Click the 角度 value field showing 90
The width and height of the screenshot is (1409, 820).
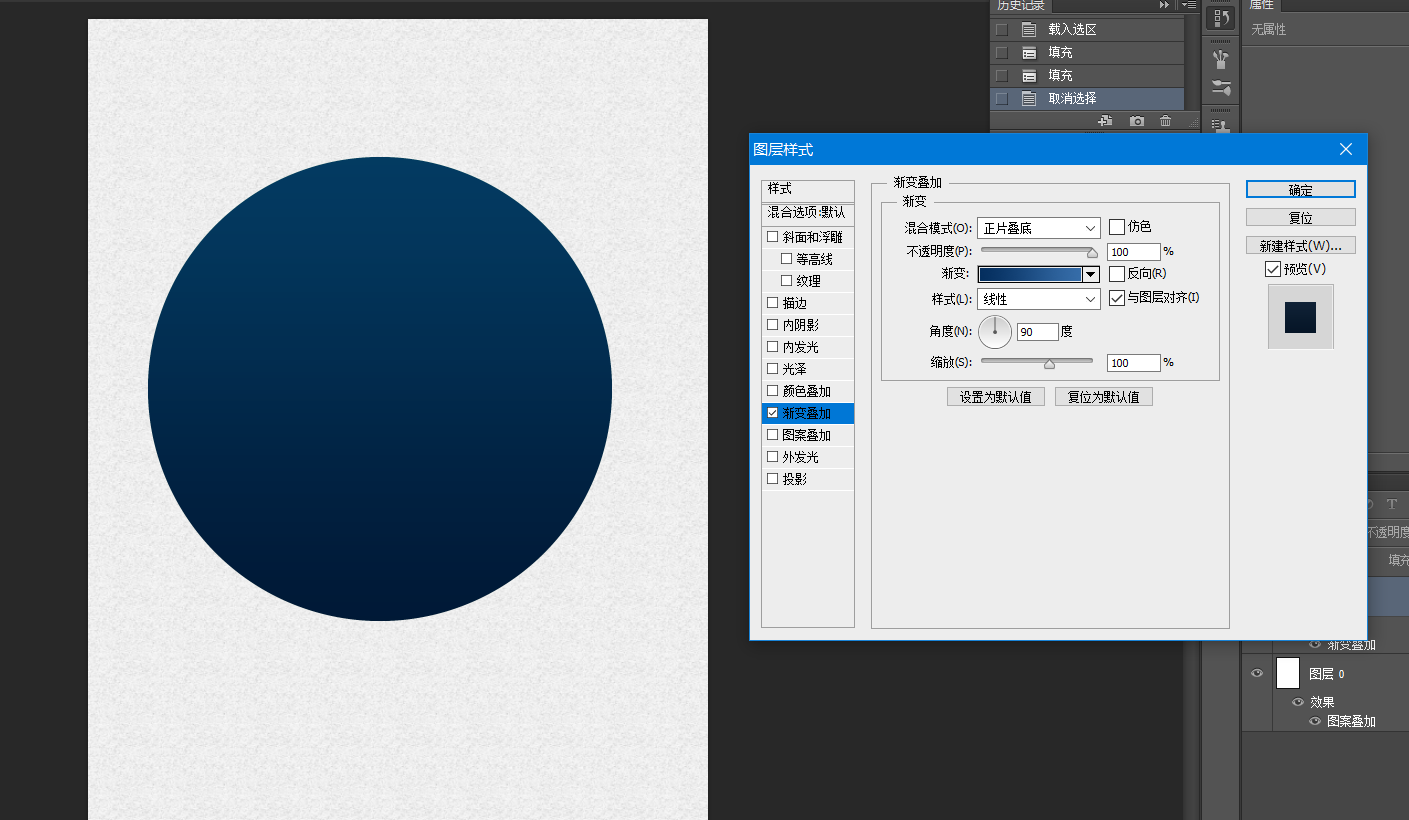tap(1038, 332)
